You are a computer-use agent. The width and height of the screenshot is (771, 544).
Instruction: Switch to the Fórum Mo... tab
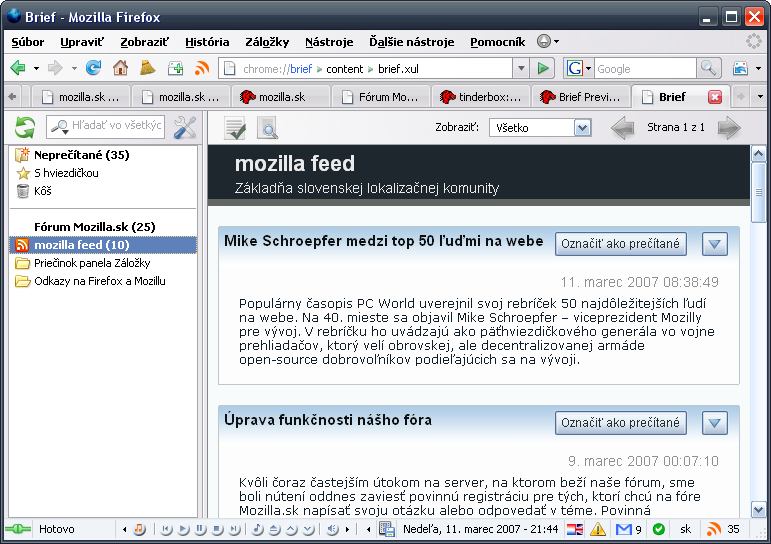(x=381, y=97)
